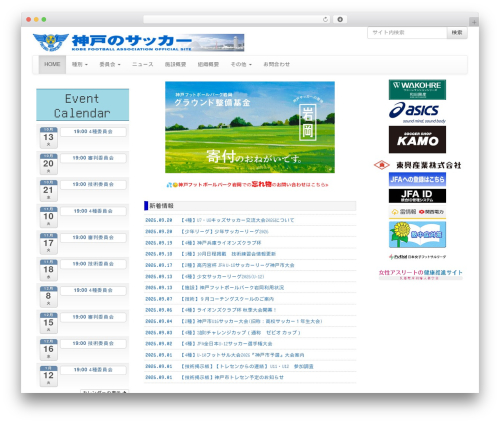Open a new browser tab with plus button
500x423 pixels.
[x=474, y=22]
